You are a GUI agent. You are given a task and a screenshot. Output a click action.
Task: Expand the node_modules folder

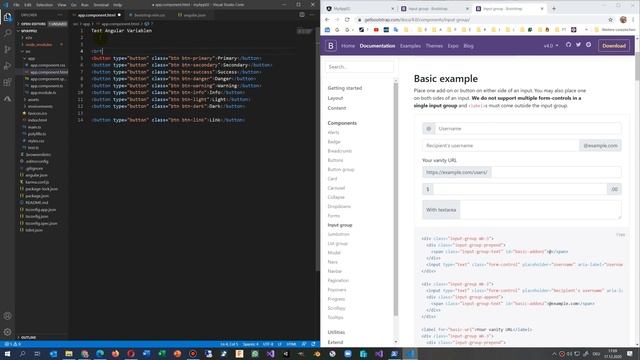[39, 44]
